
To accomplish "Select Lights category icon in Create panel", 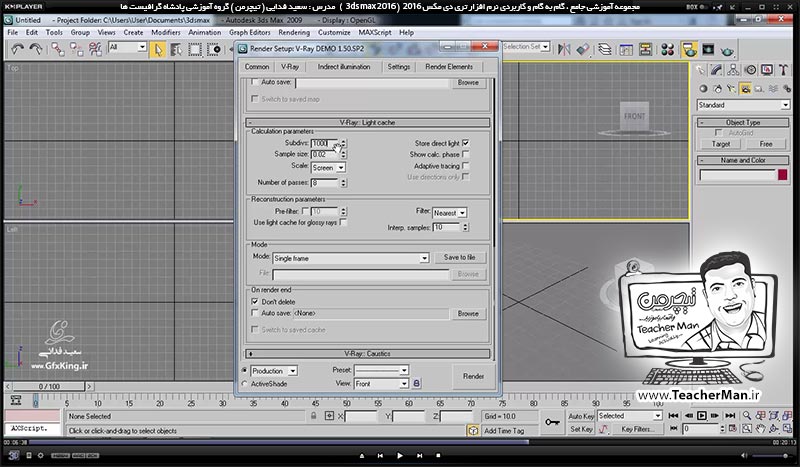I will (x=731, y=88).
